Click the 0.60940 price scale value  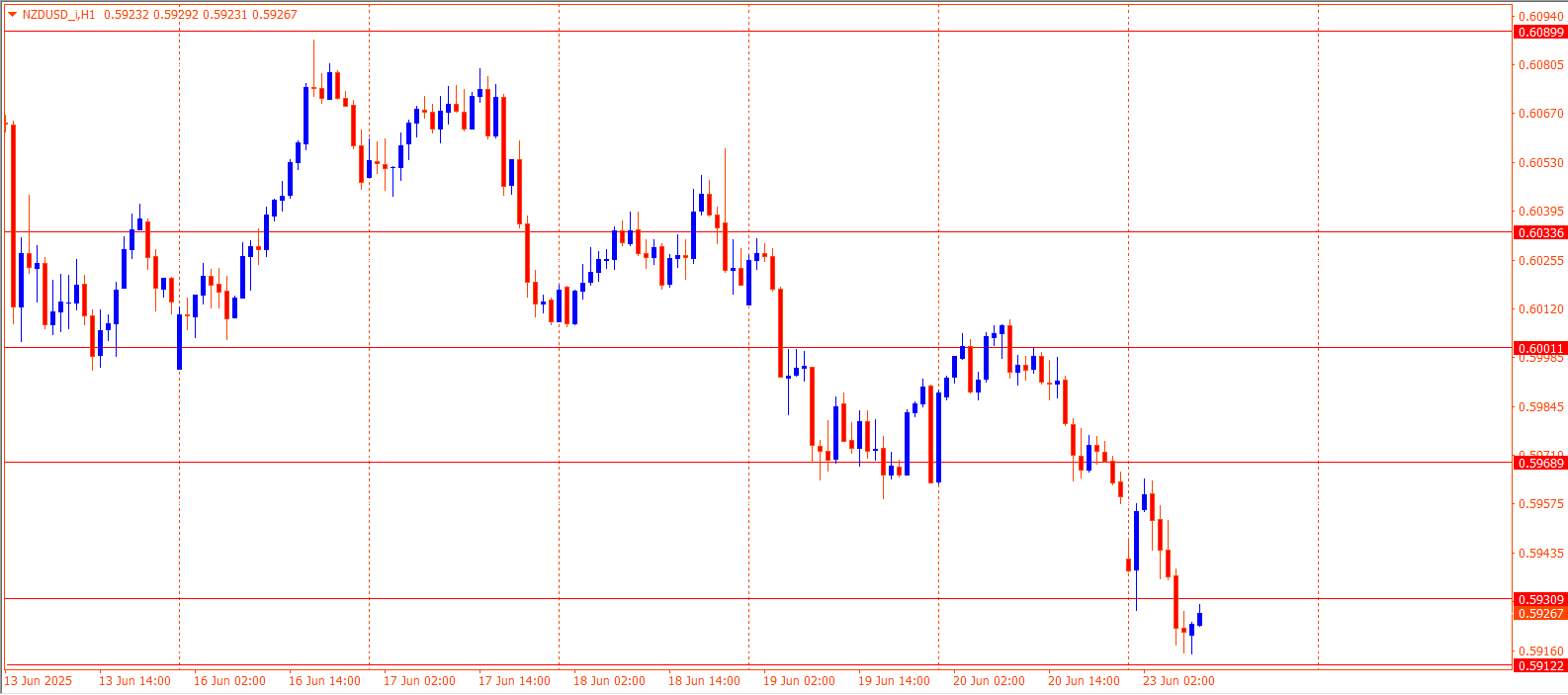click(1541, 16)
